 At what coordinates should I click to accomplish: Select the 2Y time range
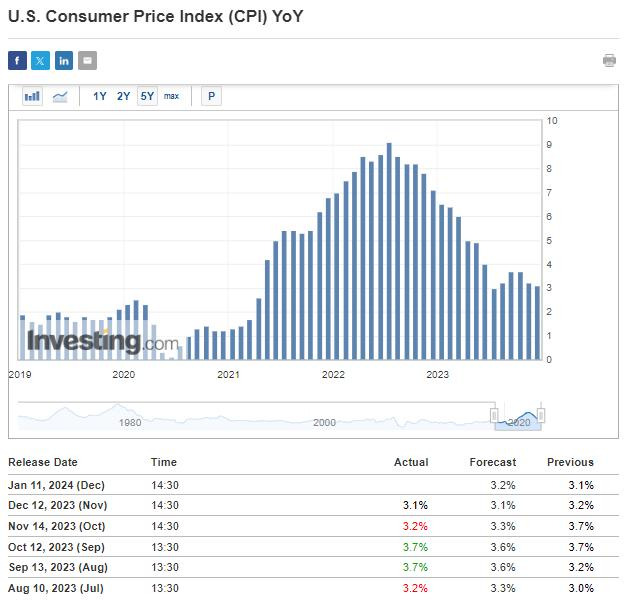123,96
